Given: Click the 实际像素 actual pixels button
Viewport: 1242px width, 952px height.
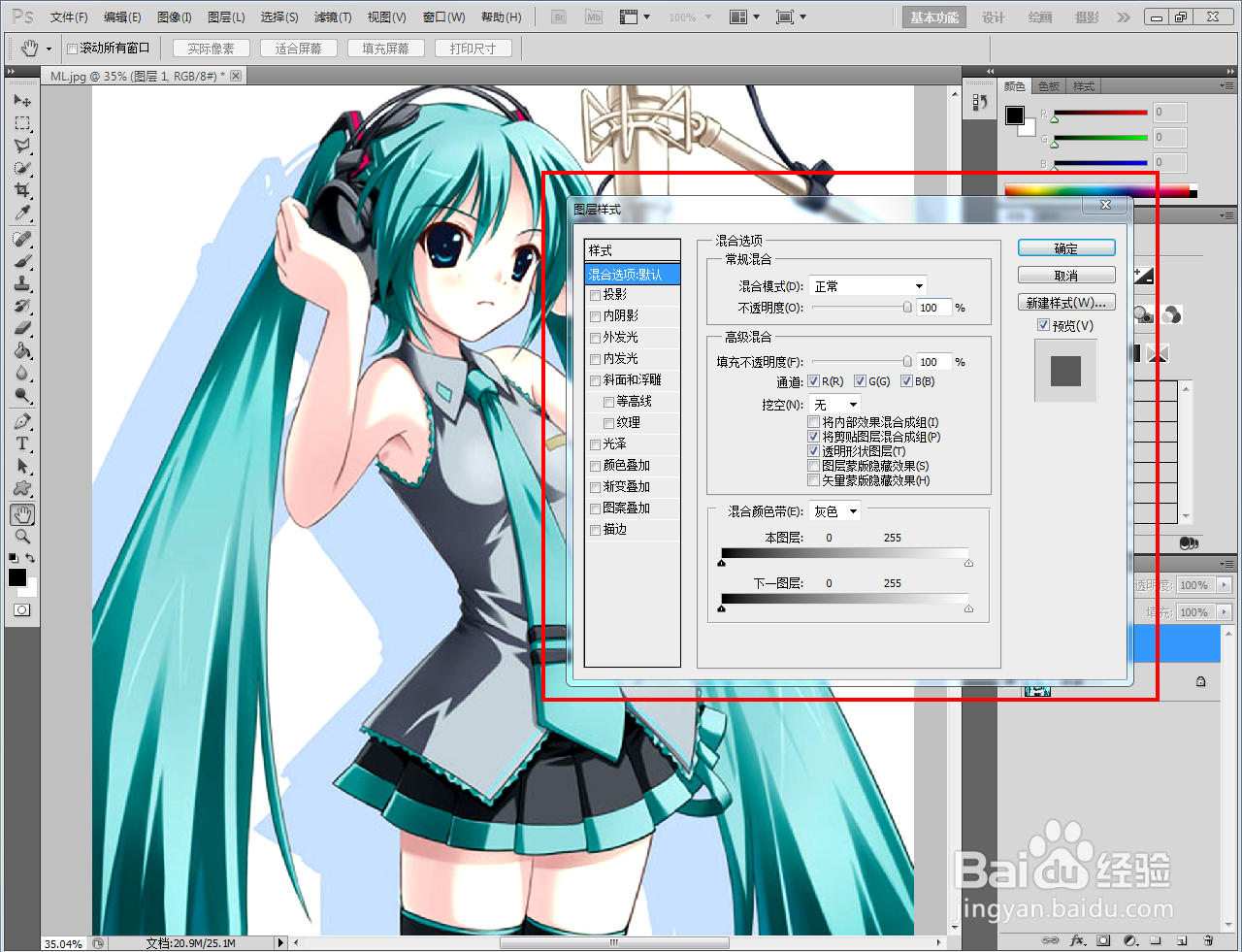Looking at the screenshot, I should (x=211, y=49).
